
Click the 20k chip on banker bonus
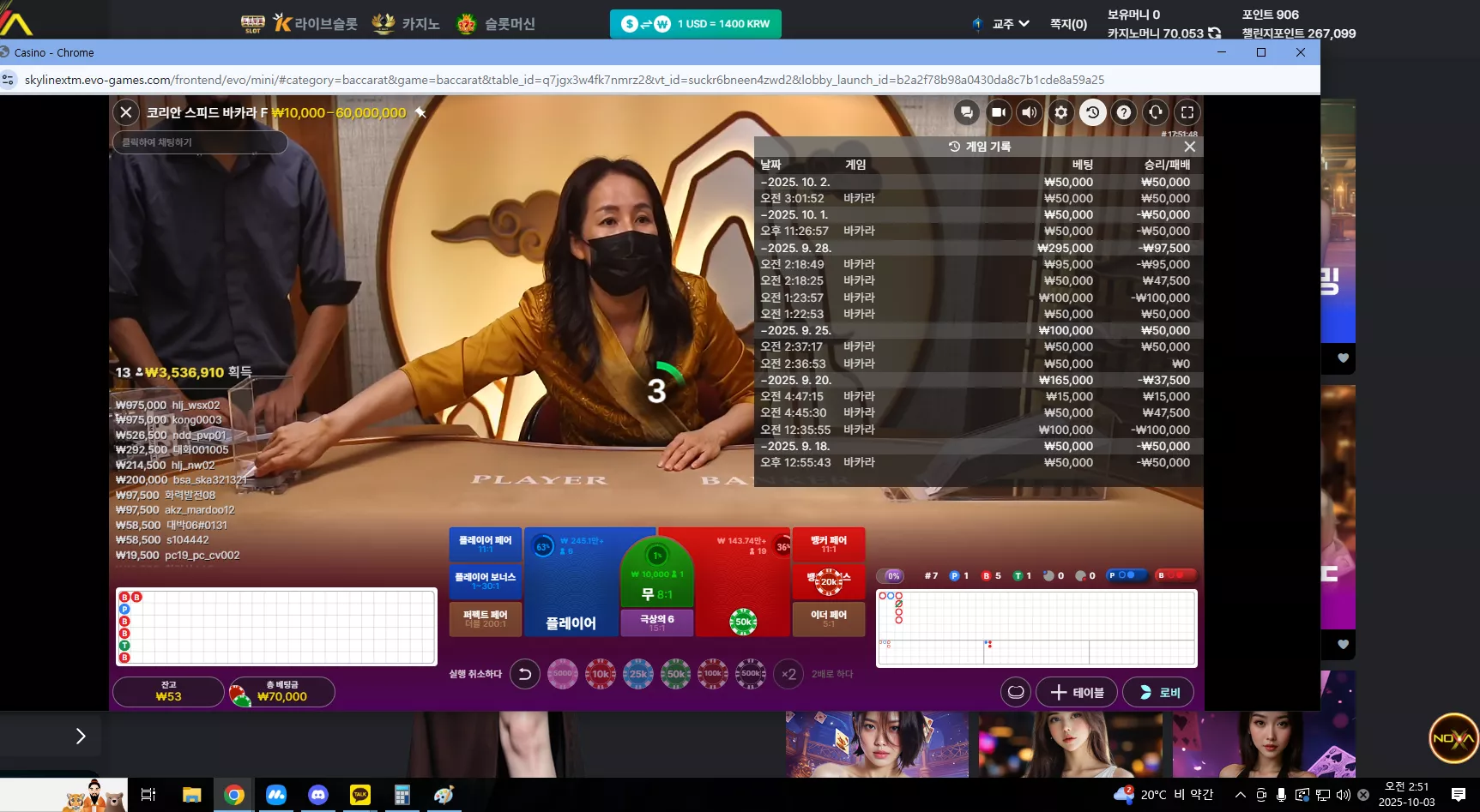(x=829, y=582)
